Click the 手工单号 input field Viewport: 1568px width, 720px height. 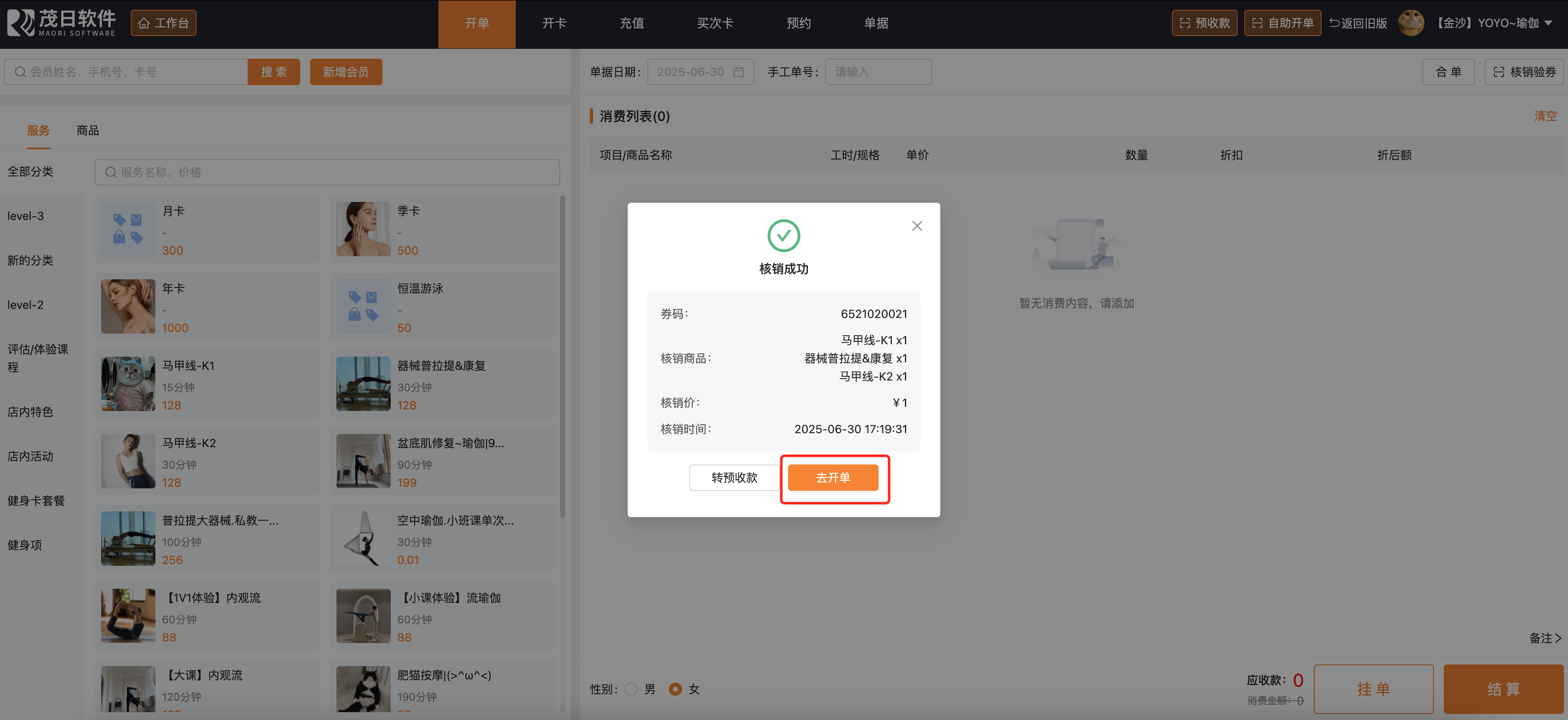(878, 72)
